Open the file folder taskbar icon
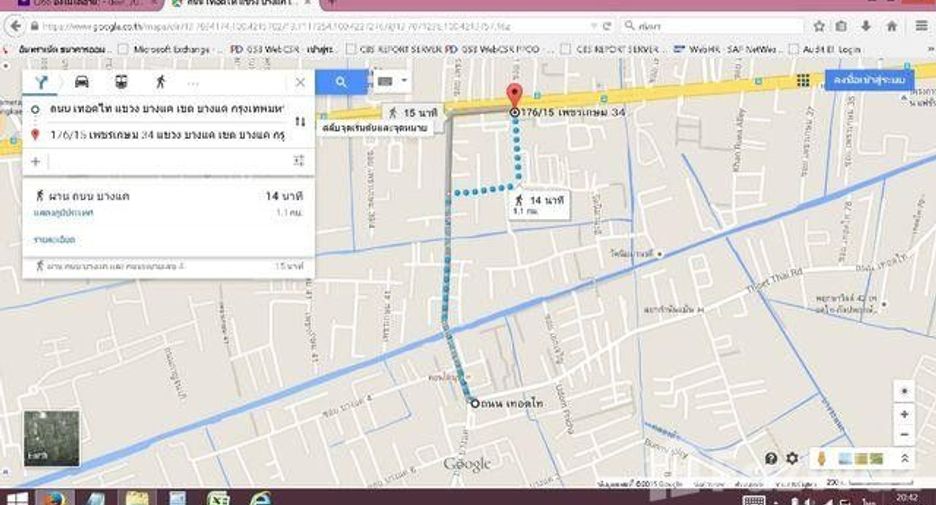936x505 pixels. point(137,498)
